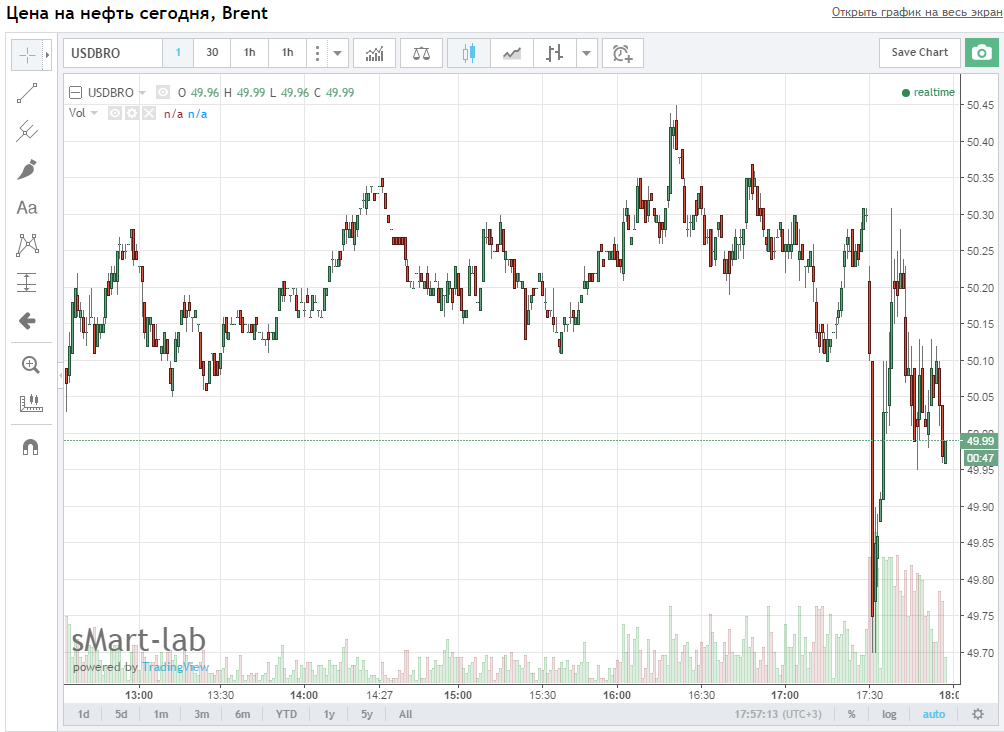Open the indicators chart icon
The height and width of the screenshot is (732, 1004).
[x=375, y=53]
